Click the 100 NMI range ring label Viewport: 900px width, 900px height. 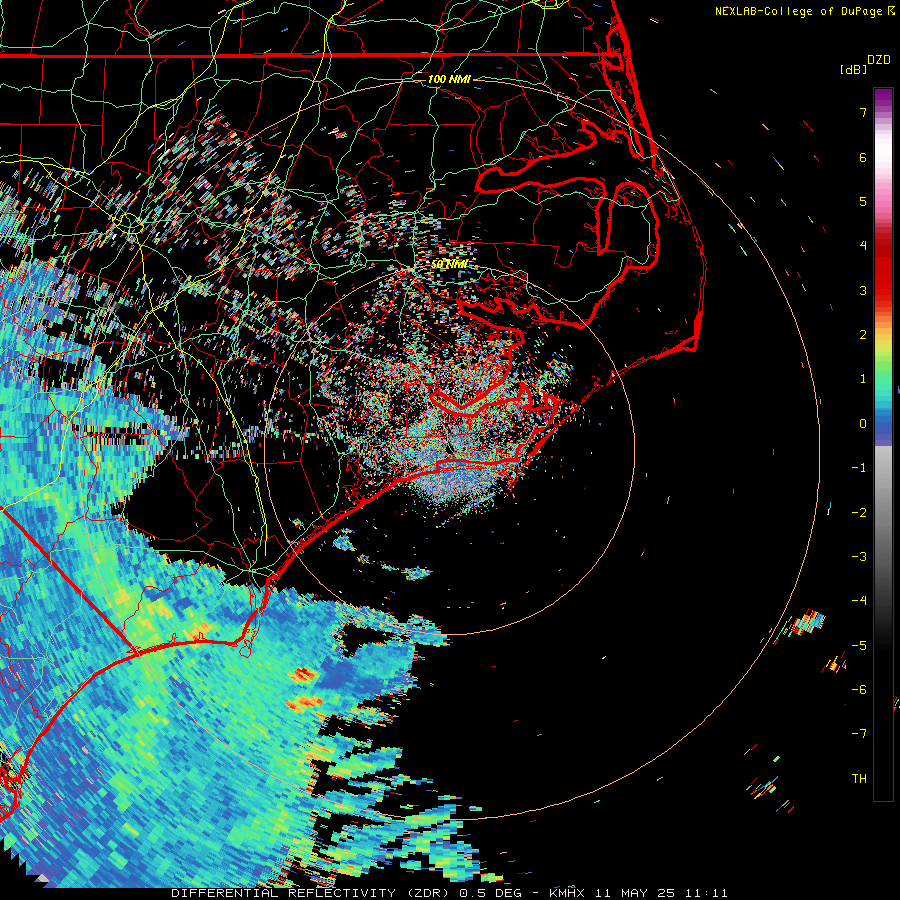(x=449, y=79)
